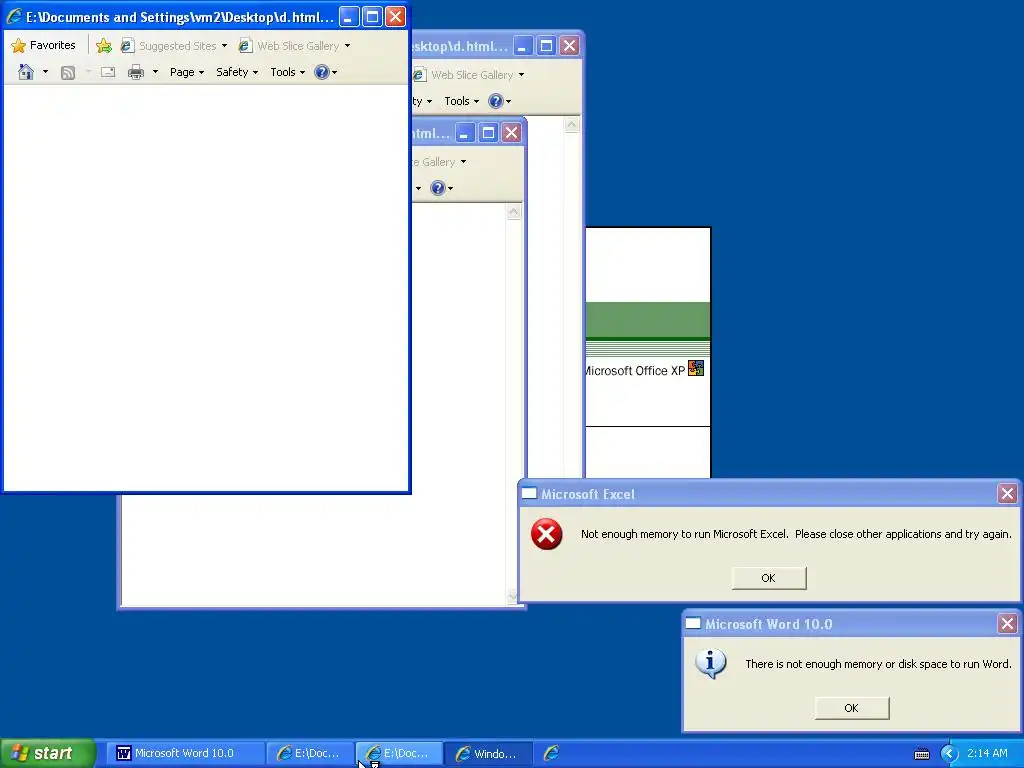Click the Help icon in third IE window
The image size is (1024, 768).
click(438, 188)
